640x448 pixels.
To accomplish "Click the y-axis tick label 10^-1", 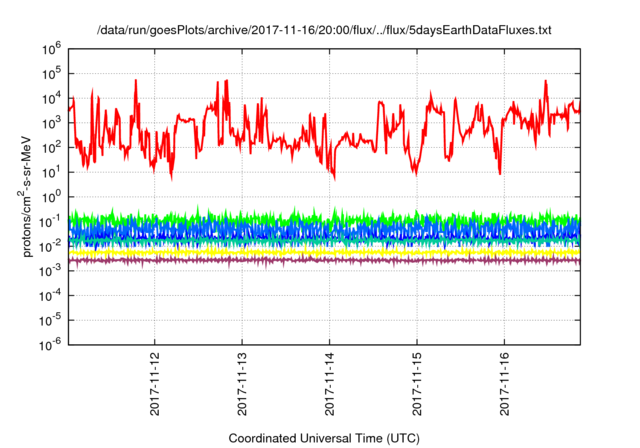I will coord(51,222).
